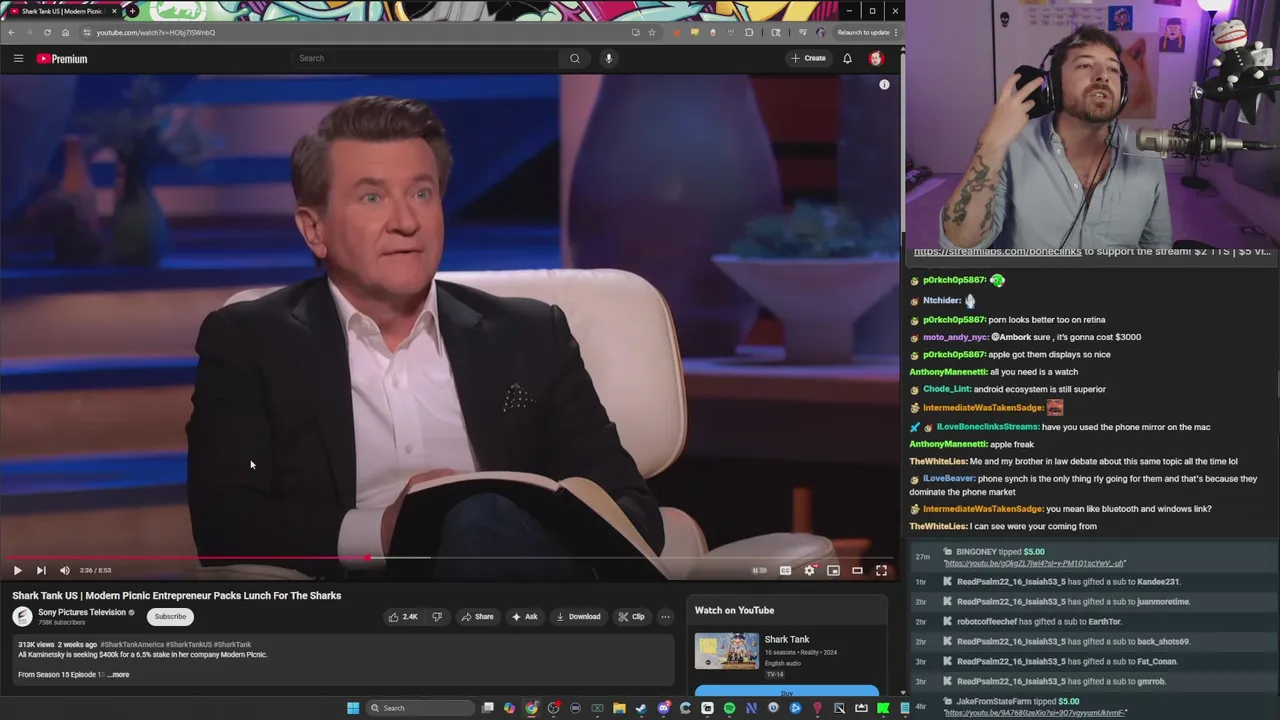Close the Shark Tank US tab
The width and height of the screenshot is (1280, 720).
[114, 11]
